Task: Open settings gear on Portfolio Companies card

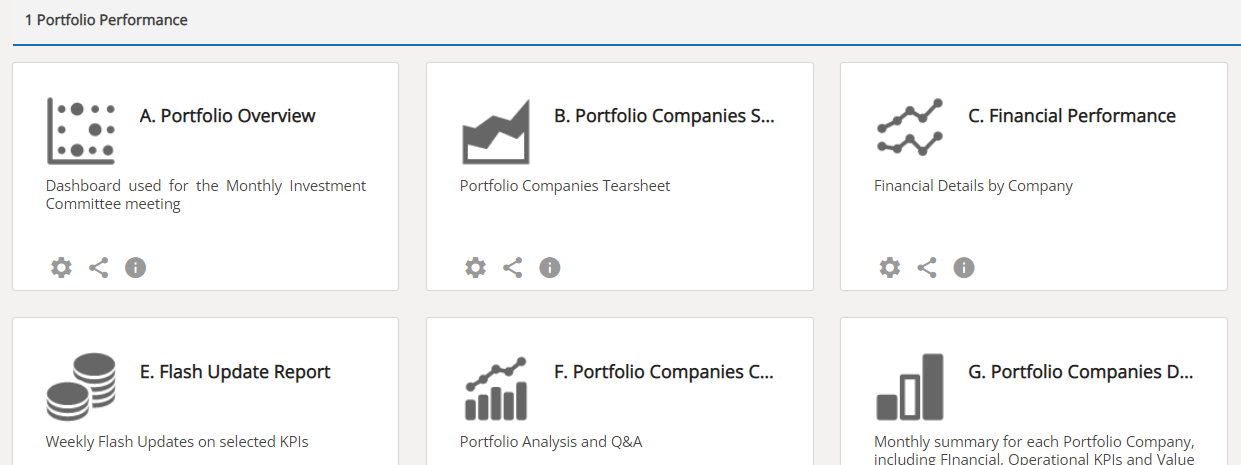Action: coord(475,267)
